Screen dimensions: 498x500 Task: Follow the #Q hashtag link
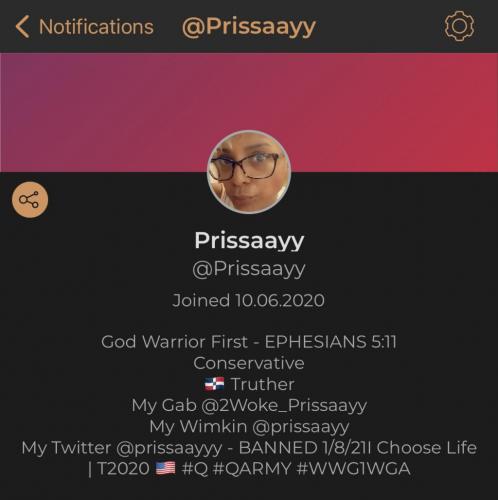(195, 468)
